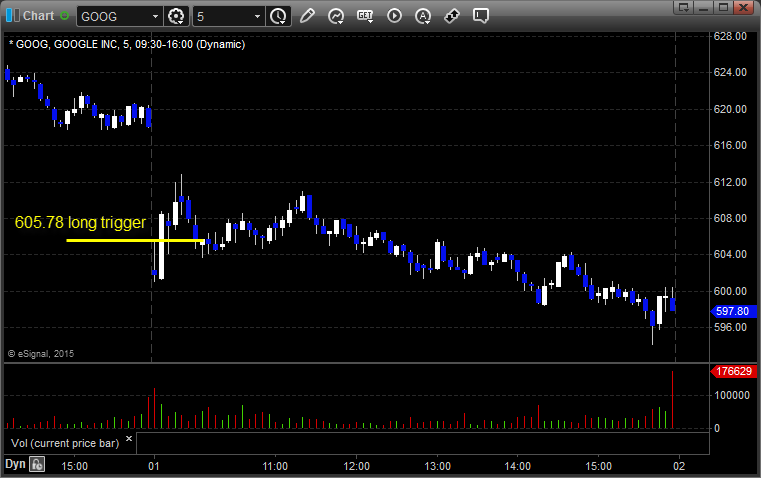The width and height of the screenshot is (761, 478).
Task: Open the circled A alerts menu
Action: click(x=423, y=16)
